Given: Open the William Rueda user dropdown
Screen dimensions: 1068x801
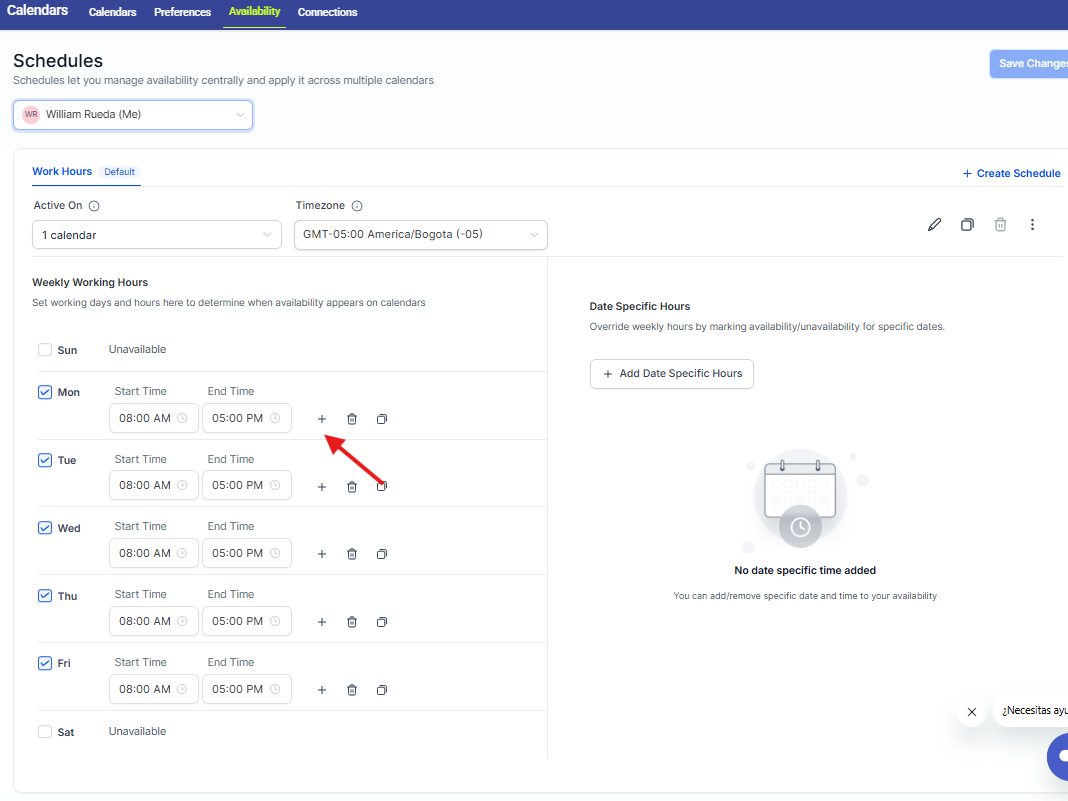Looking at the screenshot, I should click(x=133, y=115).
